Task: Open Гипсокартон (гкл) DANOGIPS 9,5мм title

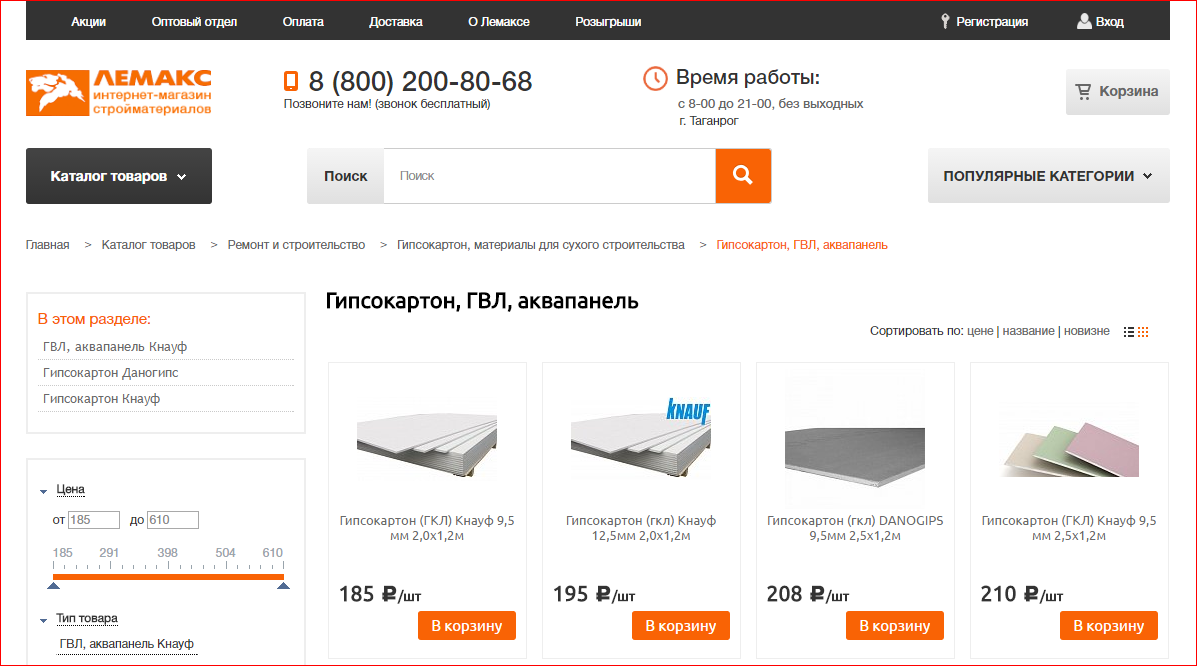Action: point(855,528)
